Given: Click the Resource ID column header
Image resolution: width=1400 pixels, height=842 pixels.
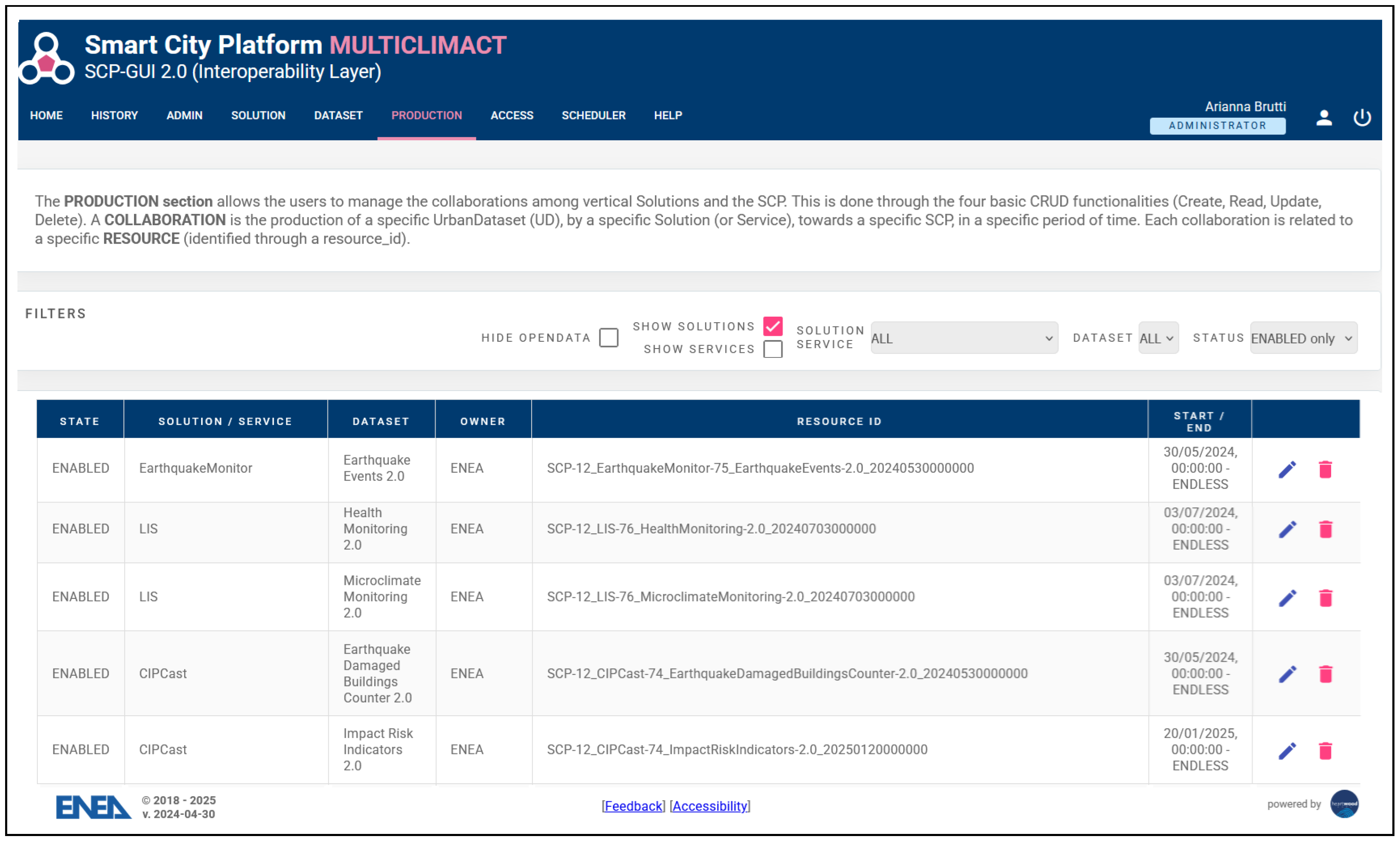Looking at the screenshot, I should coord(839,421).
